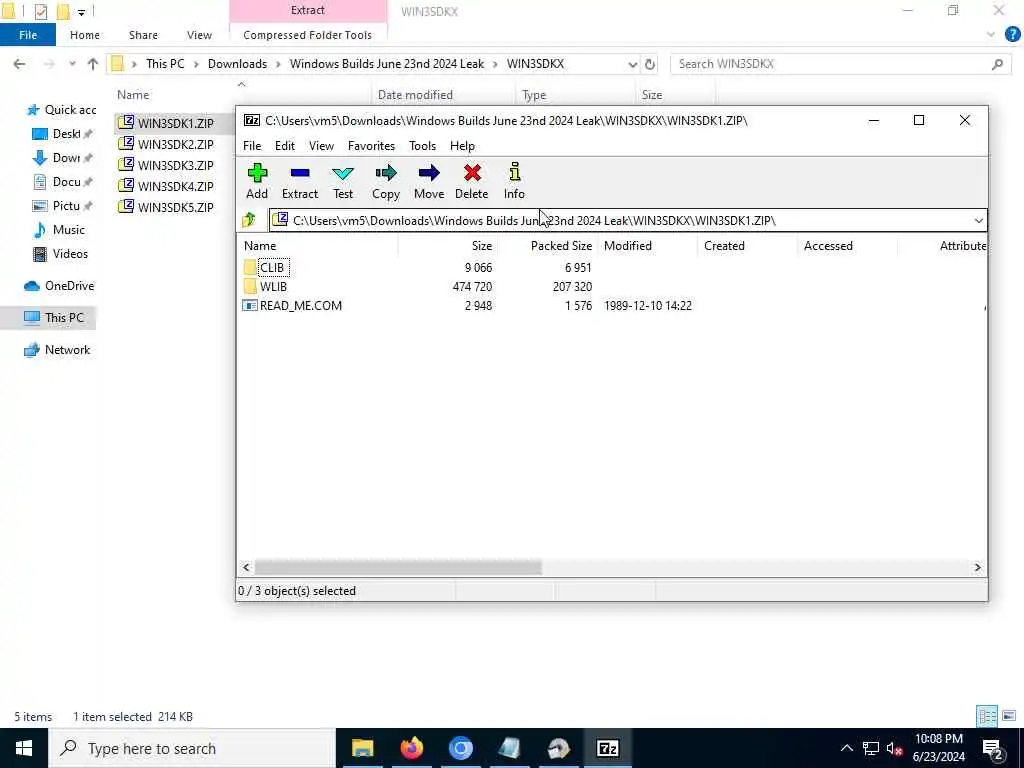Image resolution: width=1024 pixels, height=768 pixels.
Task: Open the Info toolbar icon in 7-Zip
Action: [x=514, y=181]
